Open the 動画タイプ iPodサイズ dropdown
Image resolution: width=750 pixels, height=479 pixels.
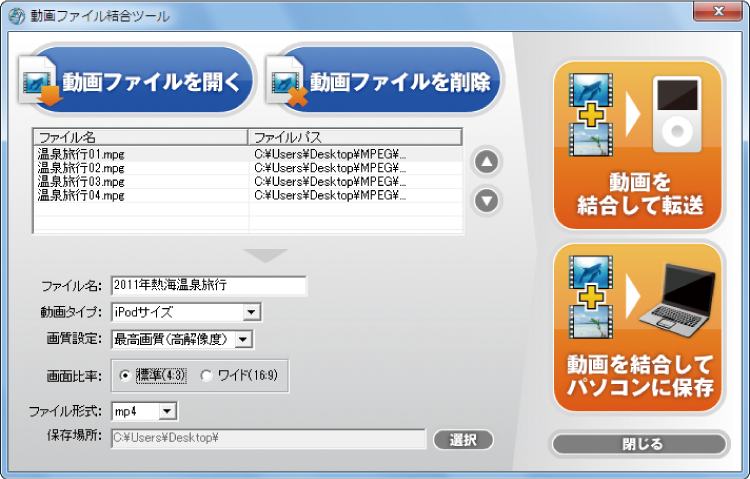pos(252,313)
